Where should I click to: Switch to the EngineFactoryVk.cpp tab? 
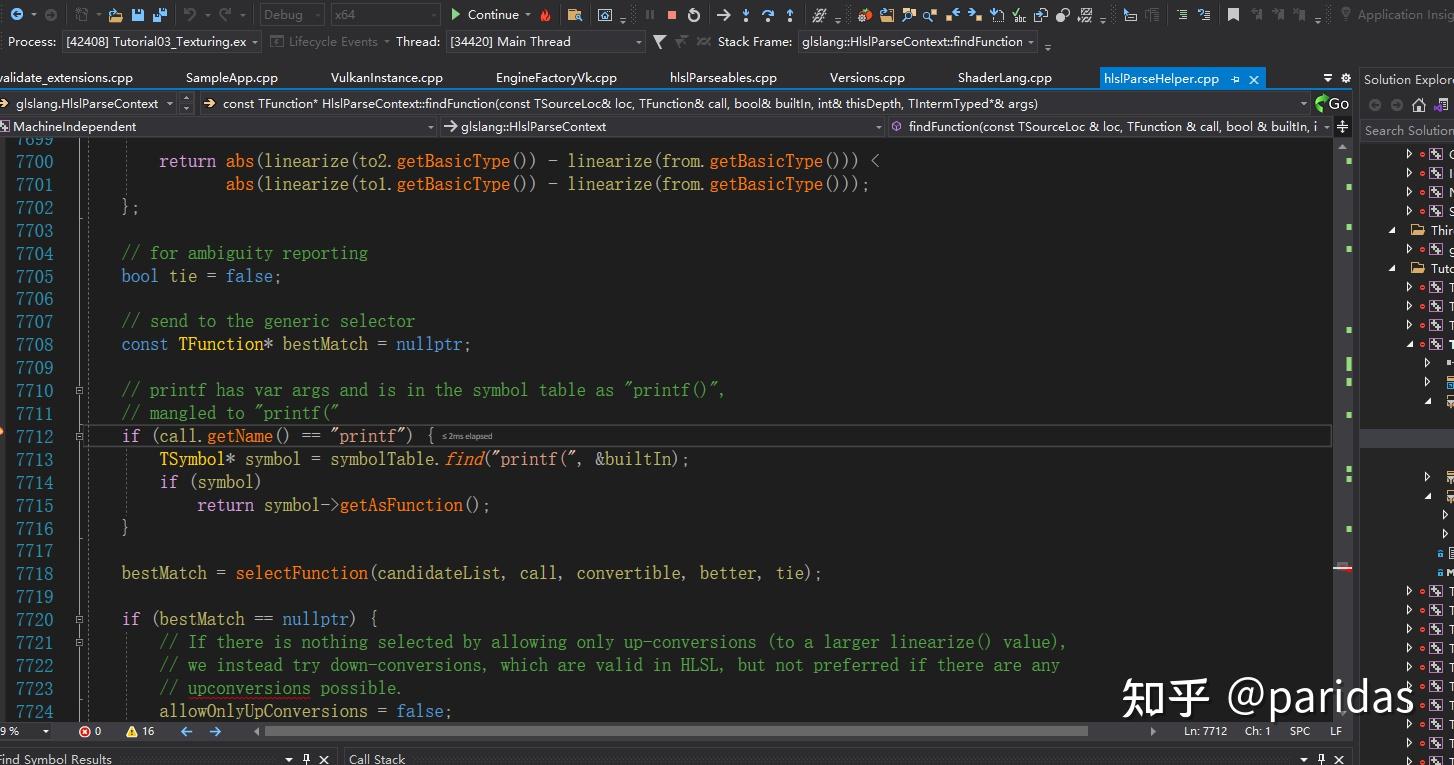[x=556, y=78]
